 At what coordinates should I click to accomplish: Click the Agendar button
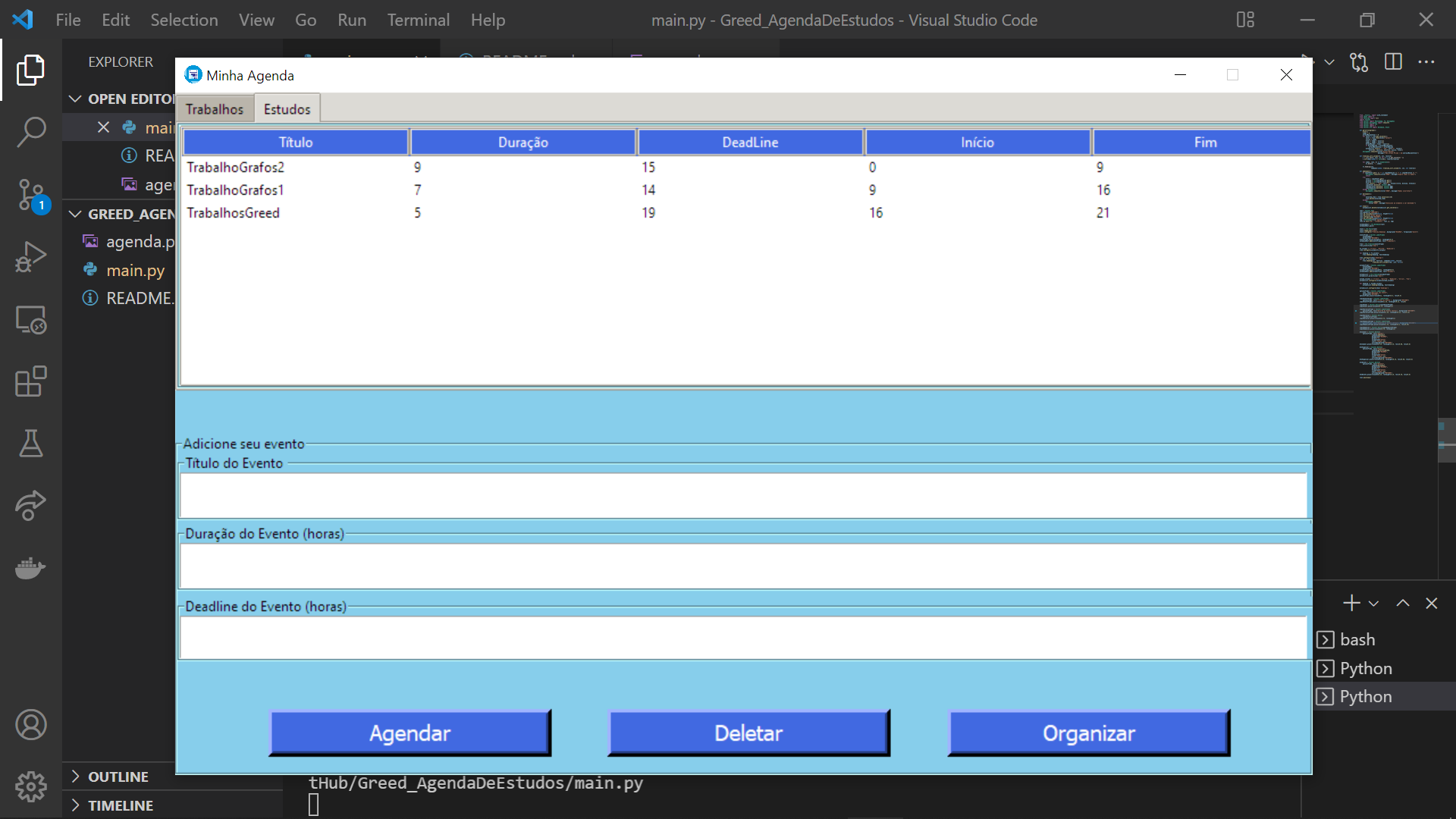tap(409, 733)
